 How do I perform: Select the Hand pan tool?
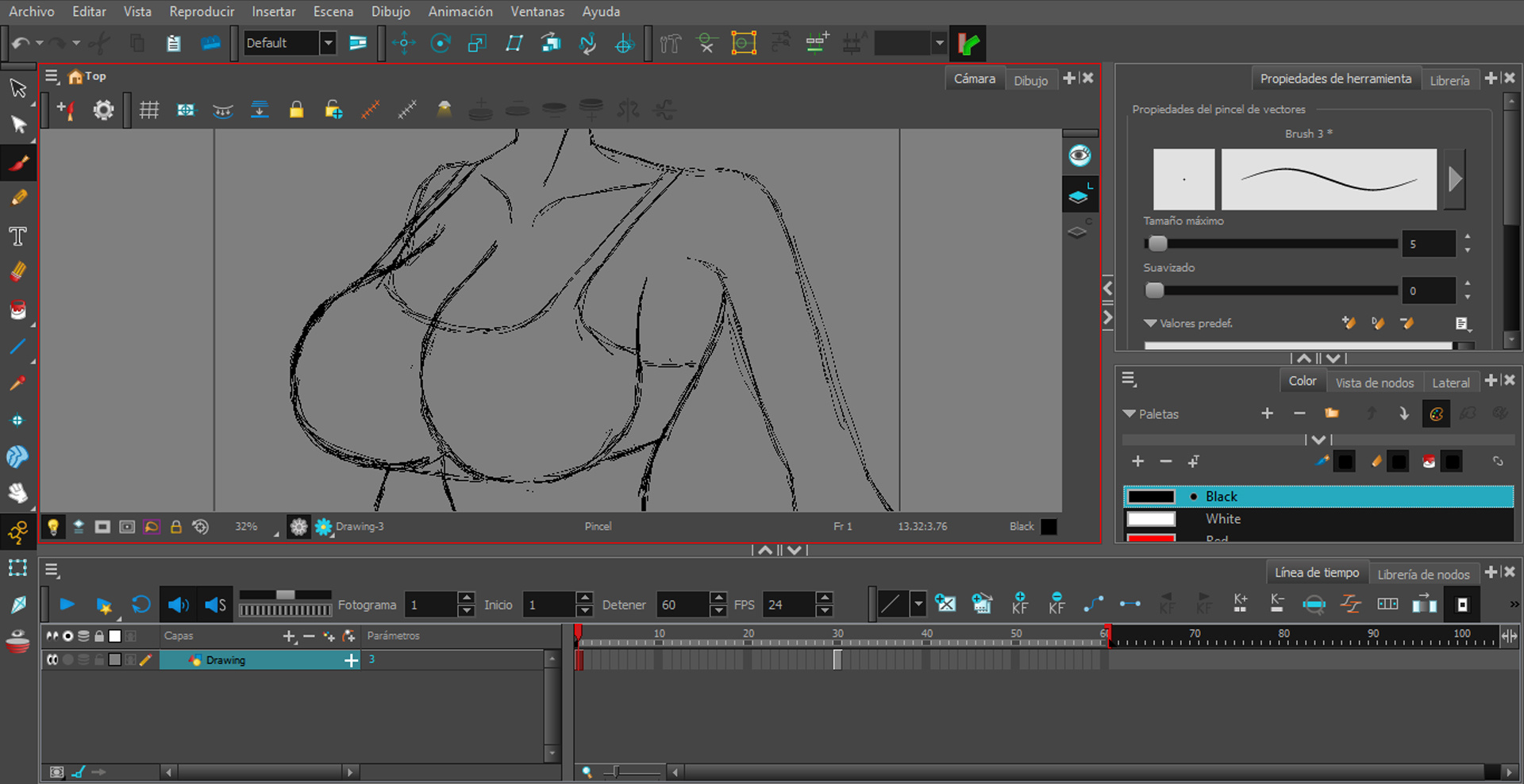click(x=18, y=493)
